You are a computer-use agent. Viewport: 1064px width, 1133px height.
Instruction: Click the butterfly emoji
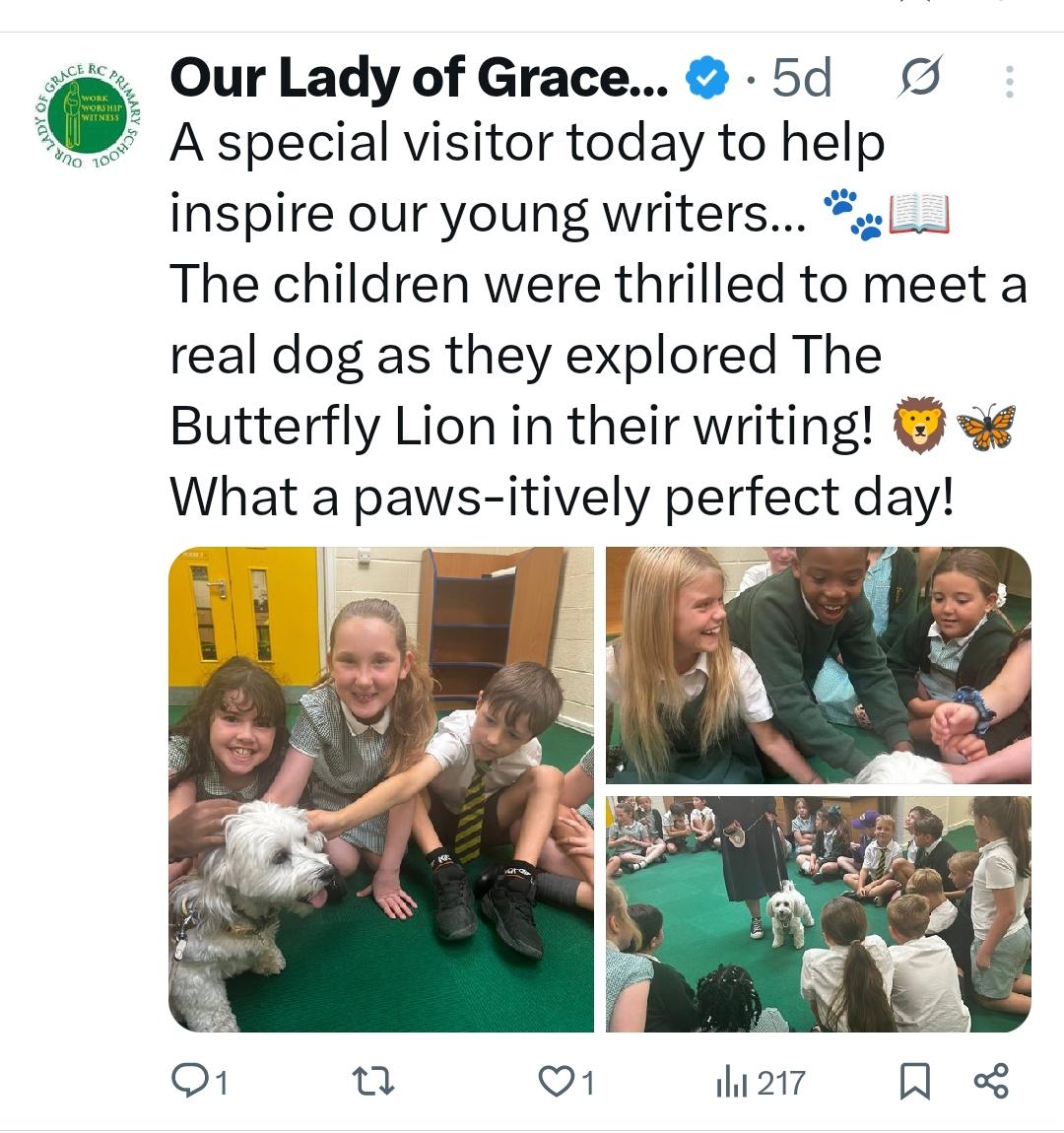tap(986, 427)
